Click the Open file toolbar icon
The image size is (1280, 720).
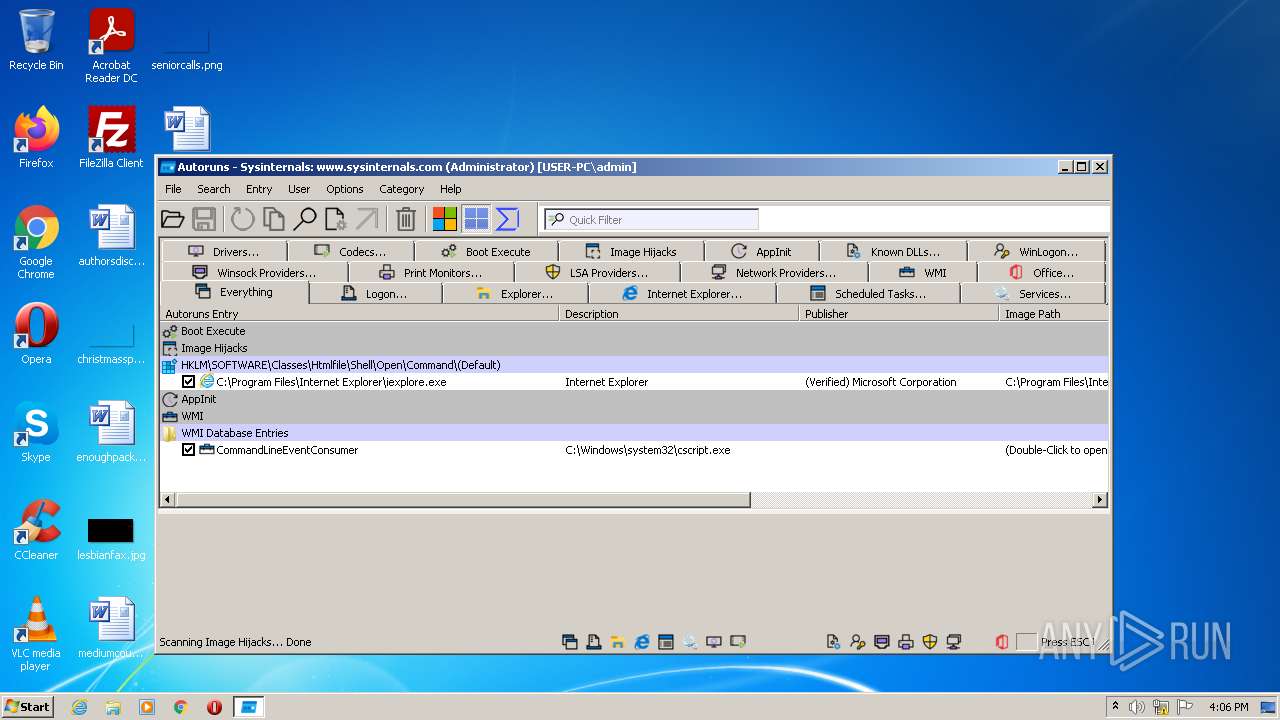(x=173, y=219)
